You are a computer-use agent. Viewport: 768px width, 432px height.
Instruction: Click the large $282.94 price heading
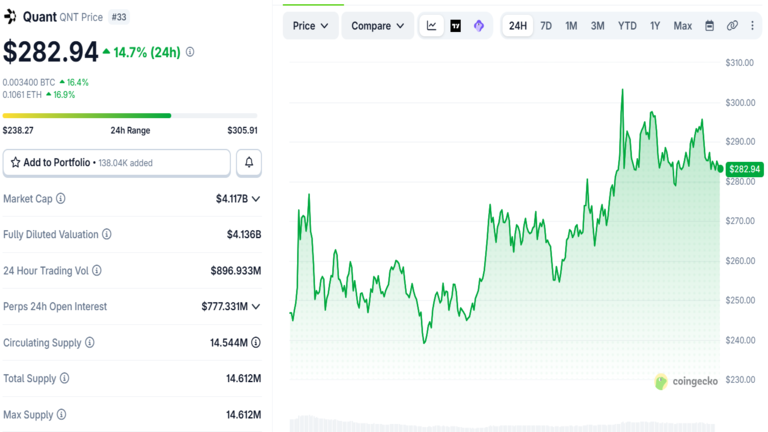(x=50, y=52)
